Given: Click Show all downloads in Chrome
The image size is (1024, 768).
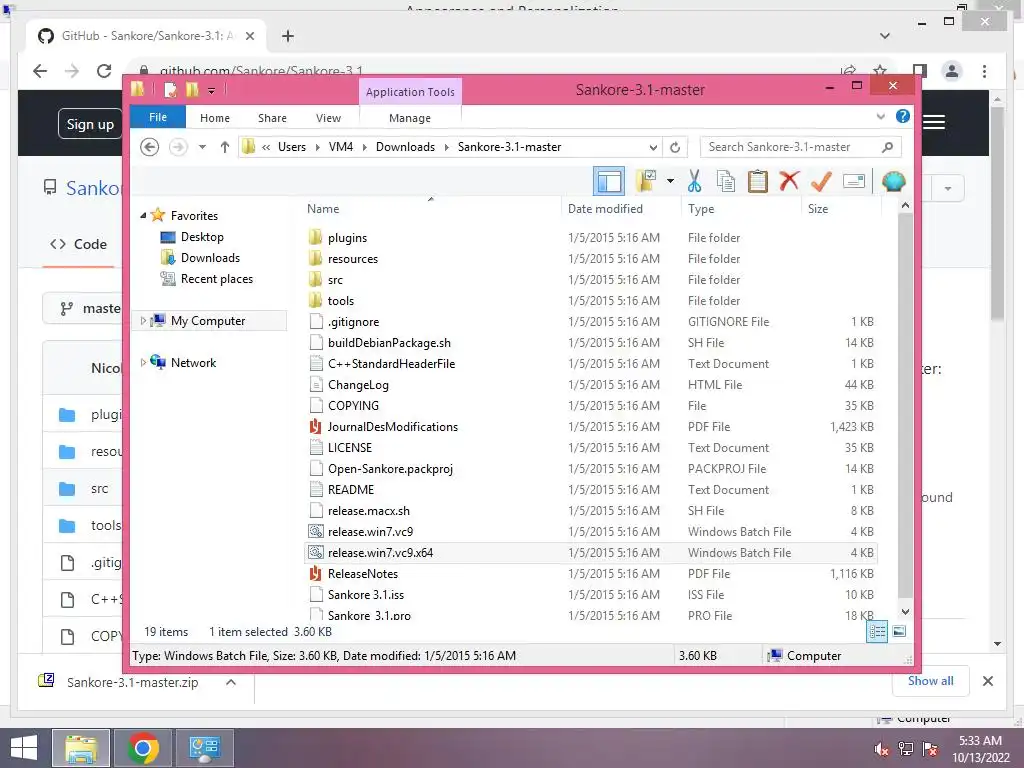Looking at the screenshot, I should point(930,680).
